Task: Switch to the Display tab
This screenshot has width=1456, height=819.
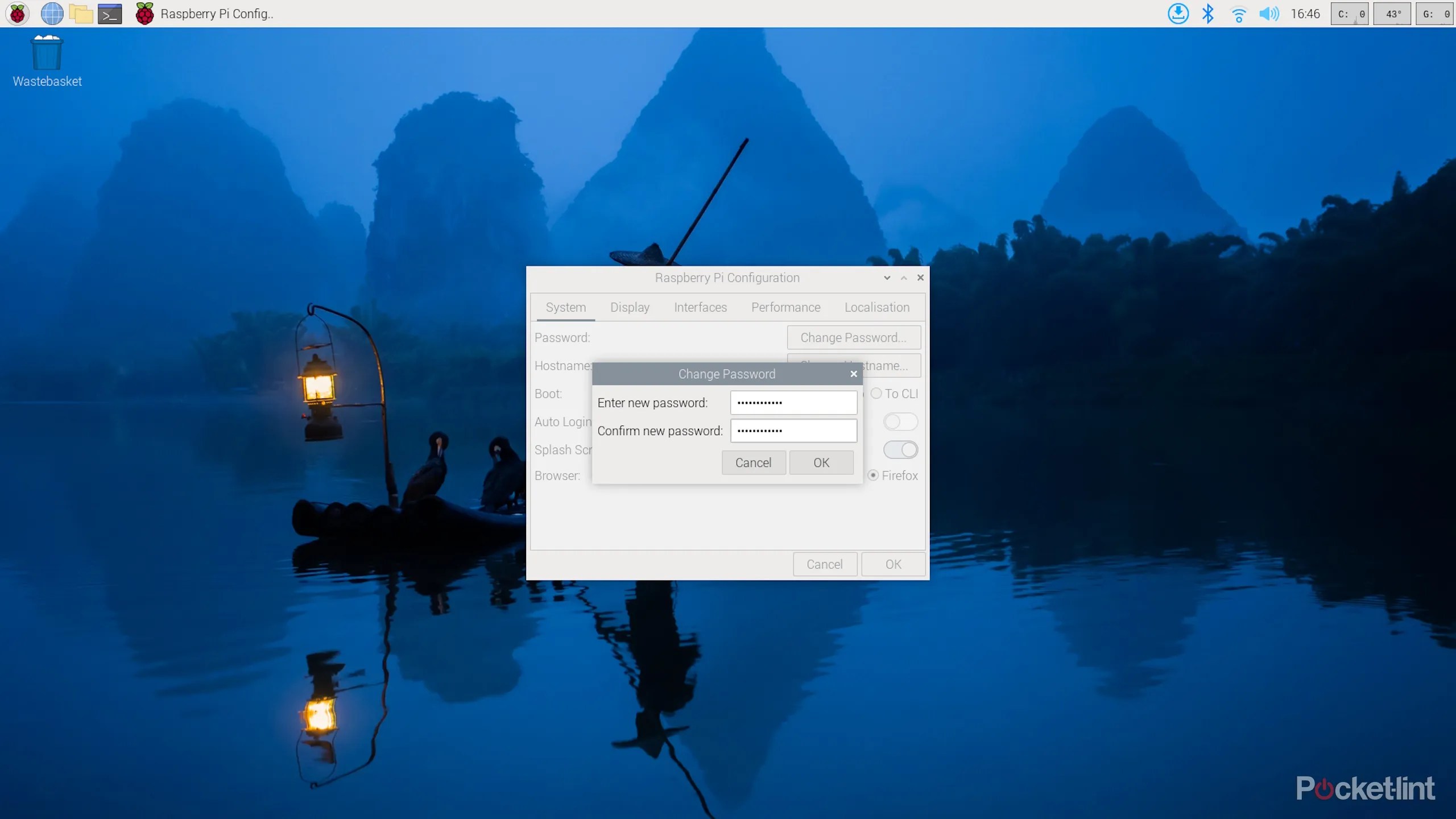Action: (630, 307)
